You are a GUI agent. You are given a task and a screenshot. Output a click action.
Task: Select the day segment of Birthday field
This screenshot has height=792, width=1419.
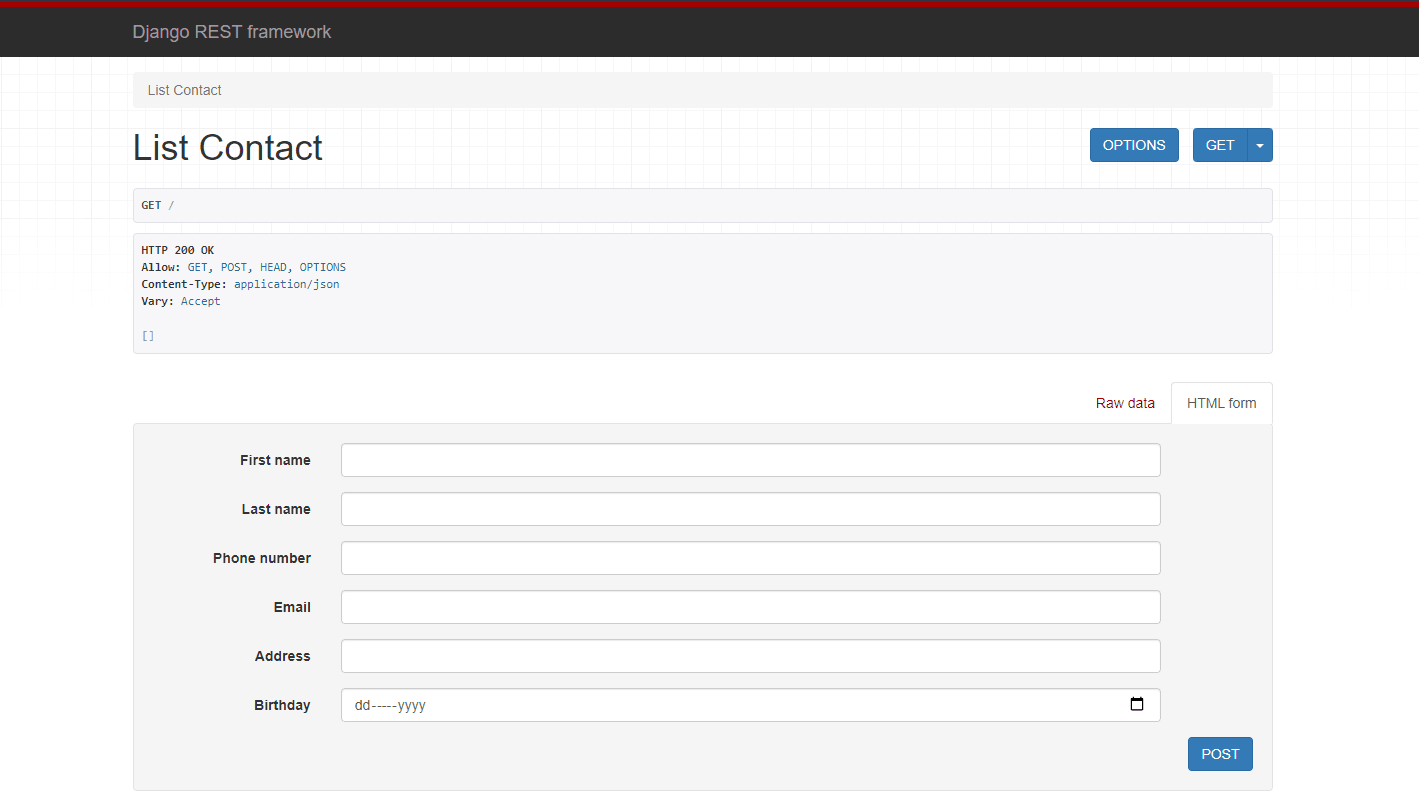point(363,705)
